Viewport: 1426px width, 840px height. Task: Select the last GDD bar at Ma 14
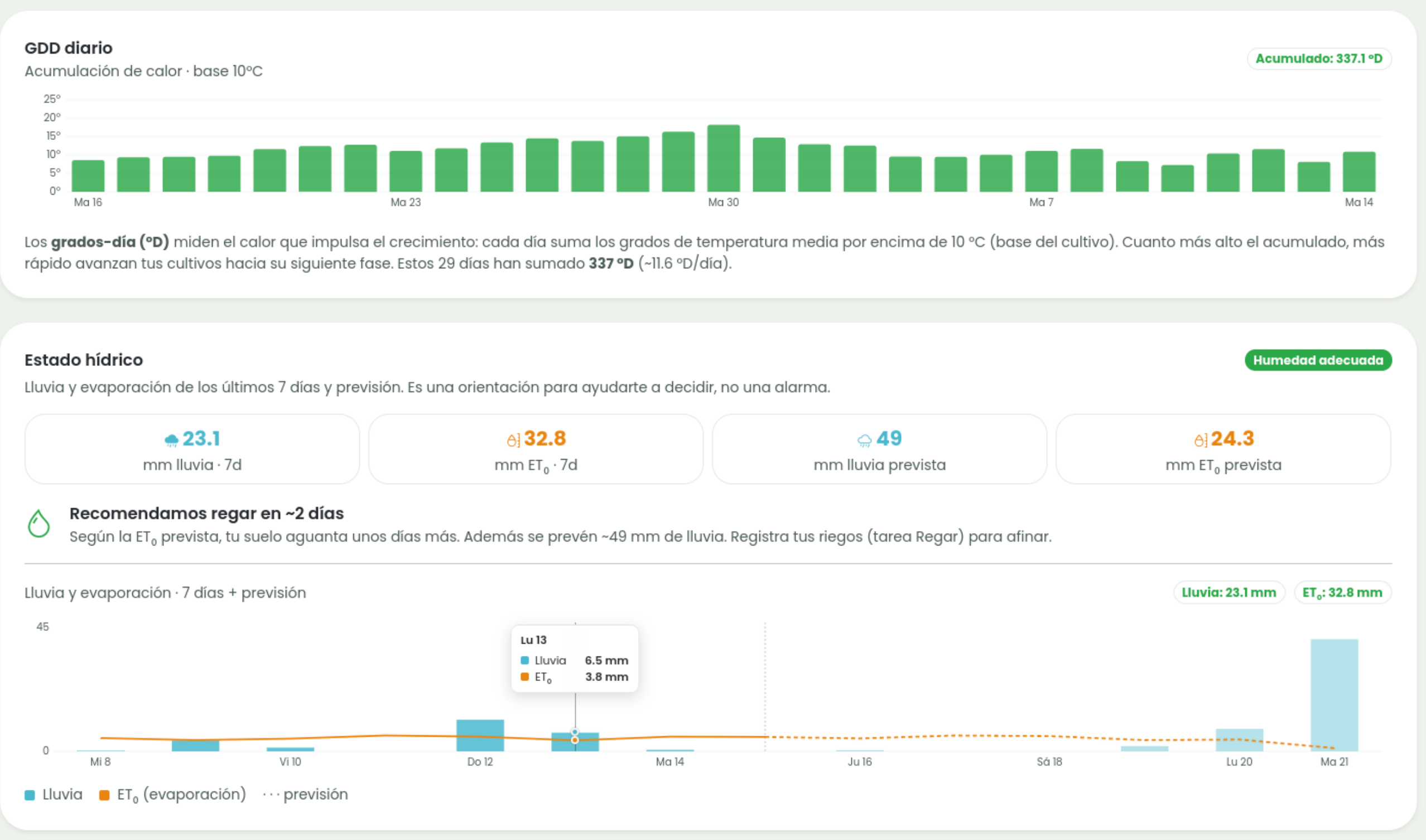coord(1359,172)
